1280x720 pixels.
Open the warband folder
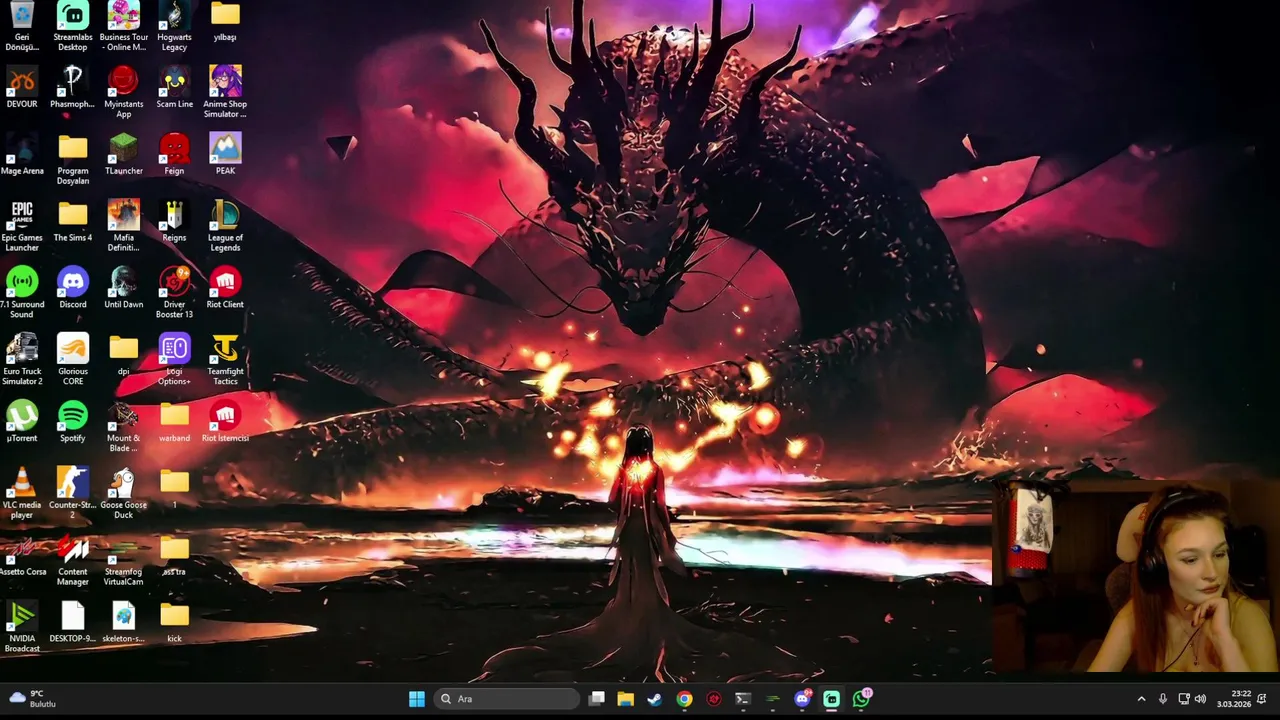(174, 422)
